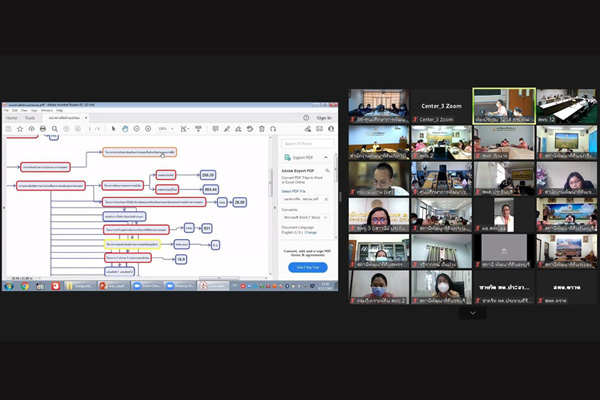Image resolution: width=600 pixels, height=400 pixels.
Task: Open the Zoom Meeting taskbar item
Action: pos(180,286)
